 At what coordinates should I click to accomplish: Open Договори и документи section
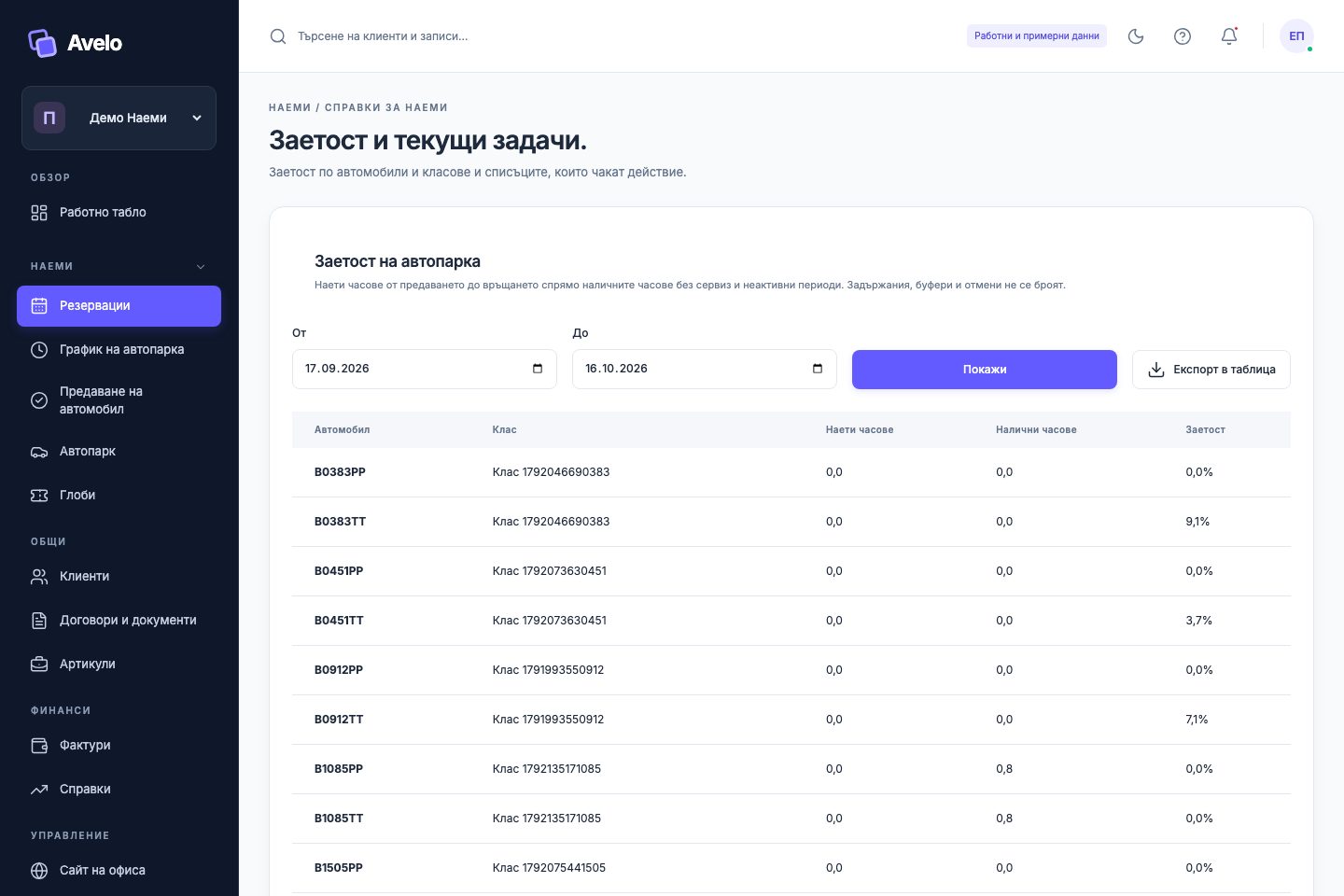pyautogui.click(x=119, y=621)
